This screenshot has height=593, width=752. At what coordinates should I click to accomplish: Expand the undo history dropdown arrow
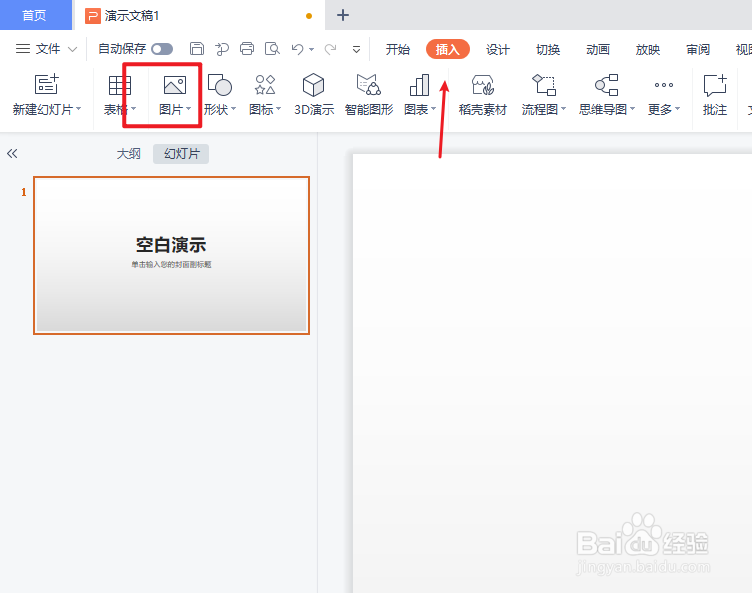point(312,49)
